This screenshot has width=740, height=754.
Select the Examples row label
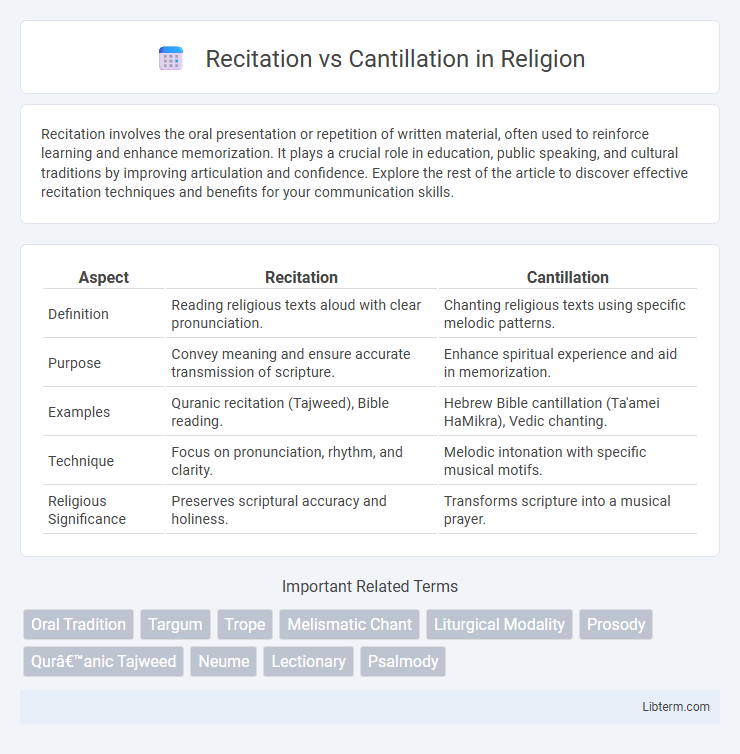(x=79, y=412)
